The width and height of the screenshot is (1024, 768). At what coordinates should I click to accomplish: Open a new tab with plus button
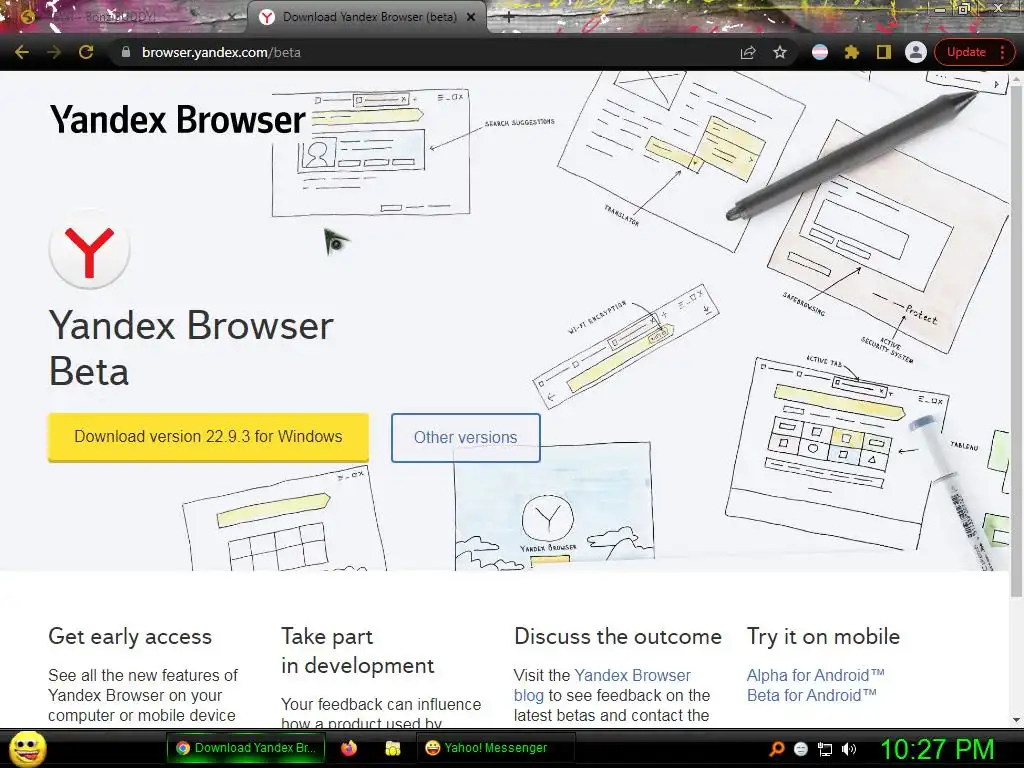point(508,18)
